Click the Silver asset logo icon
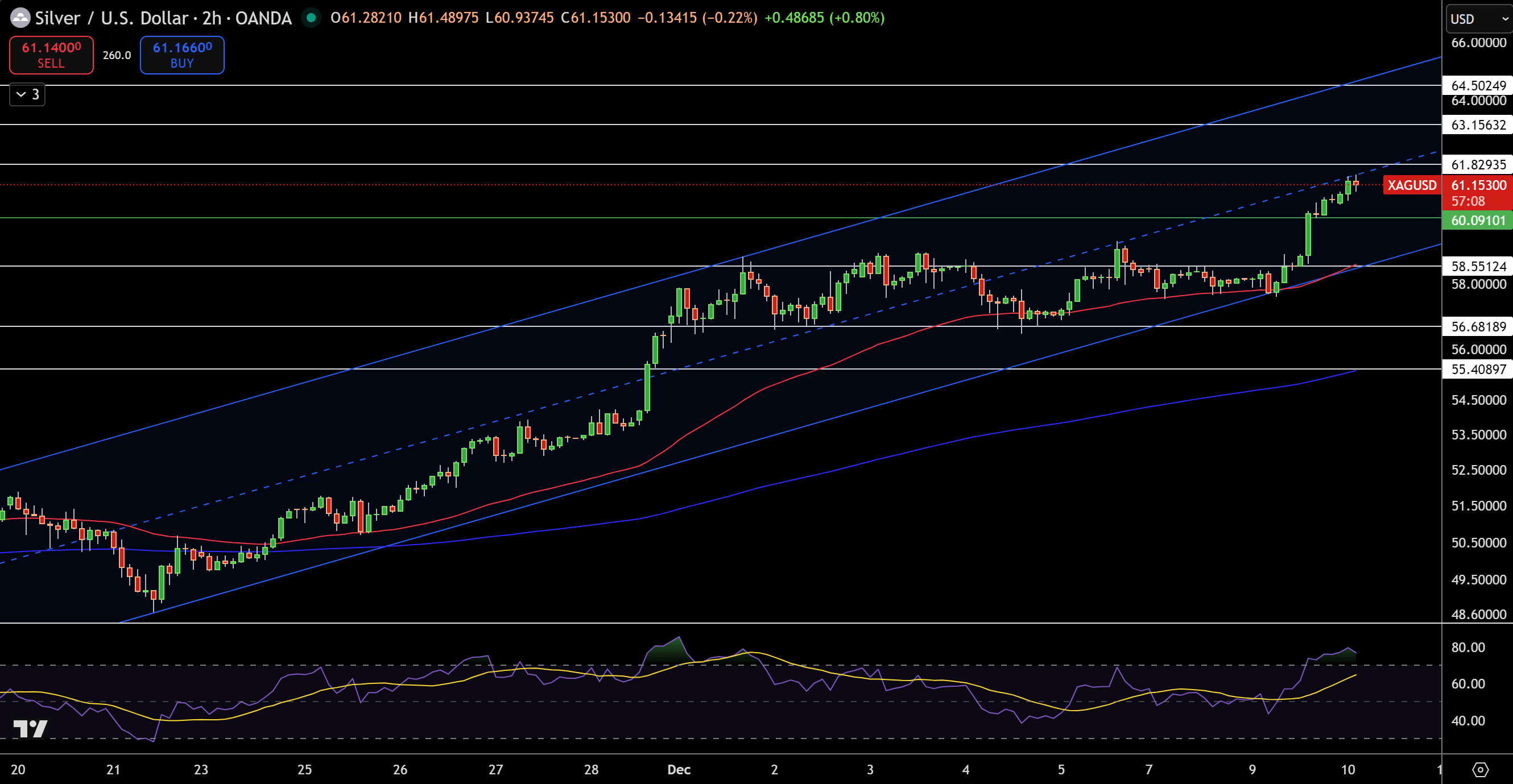 pyautogui.click(x=20, y=18)
